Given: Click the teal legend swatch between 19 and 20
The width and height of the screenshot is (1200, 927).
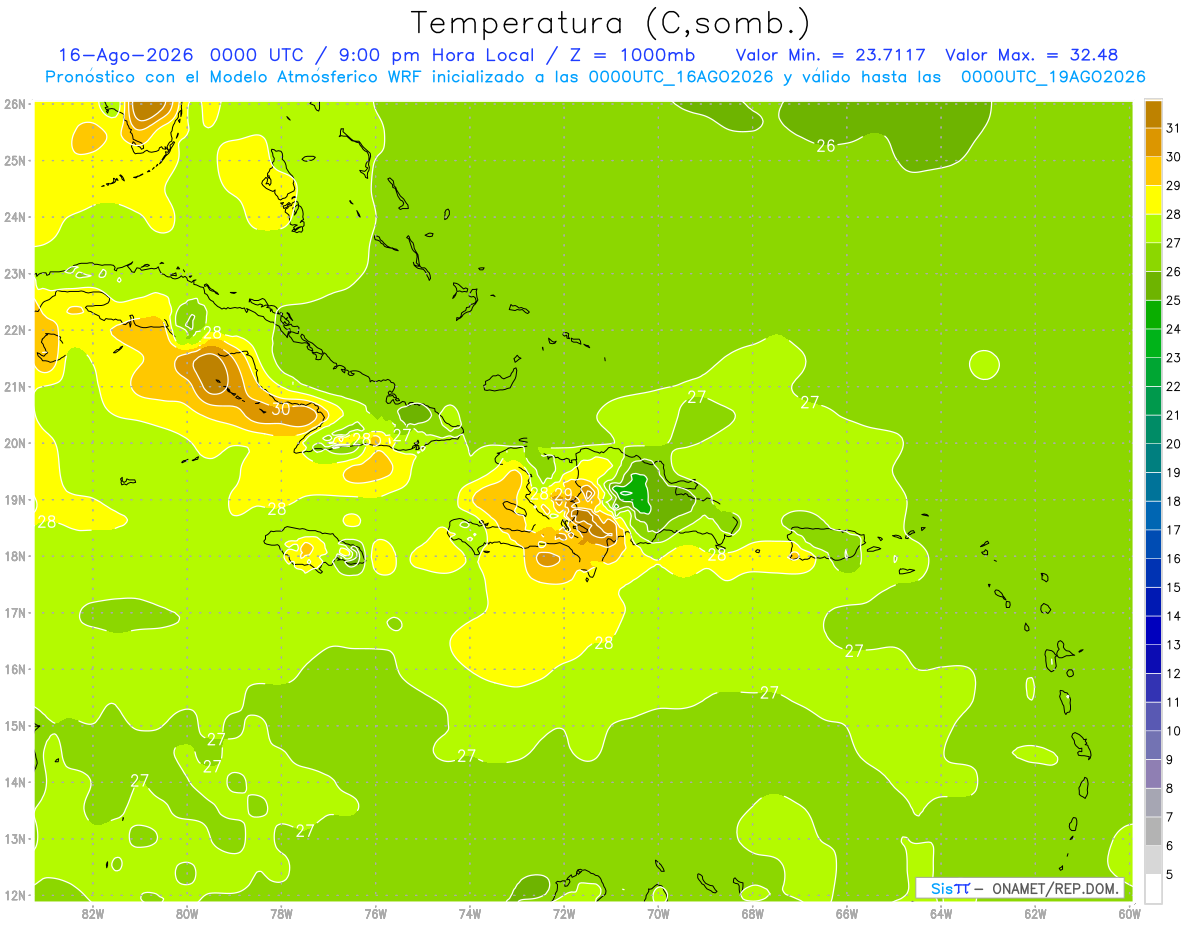Looking at the screenshot, I should [x=1153, y=458].
